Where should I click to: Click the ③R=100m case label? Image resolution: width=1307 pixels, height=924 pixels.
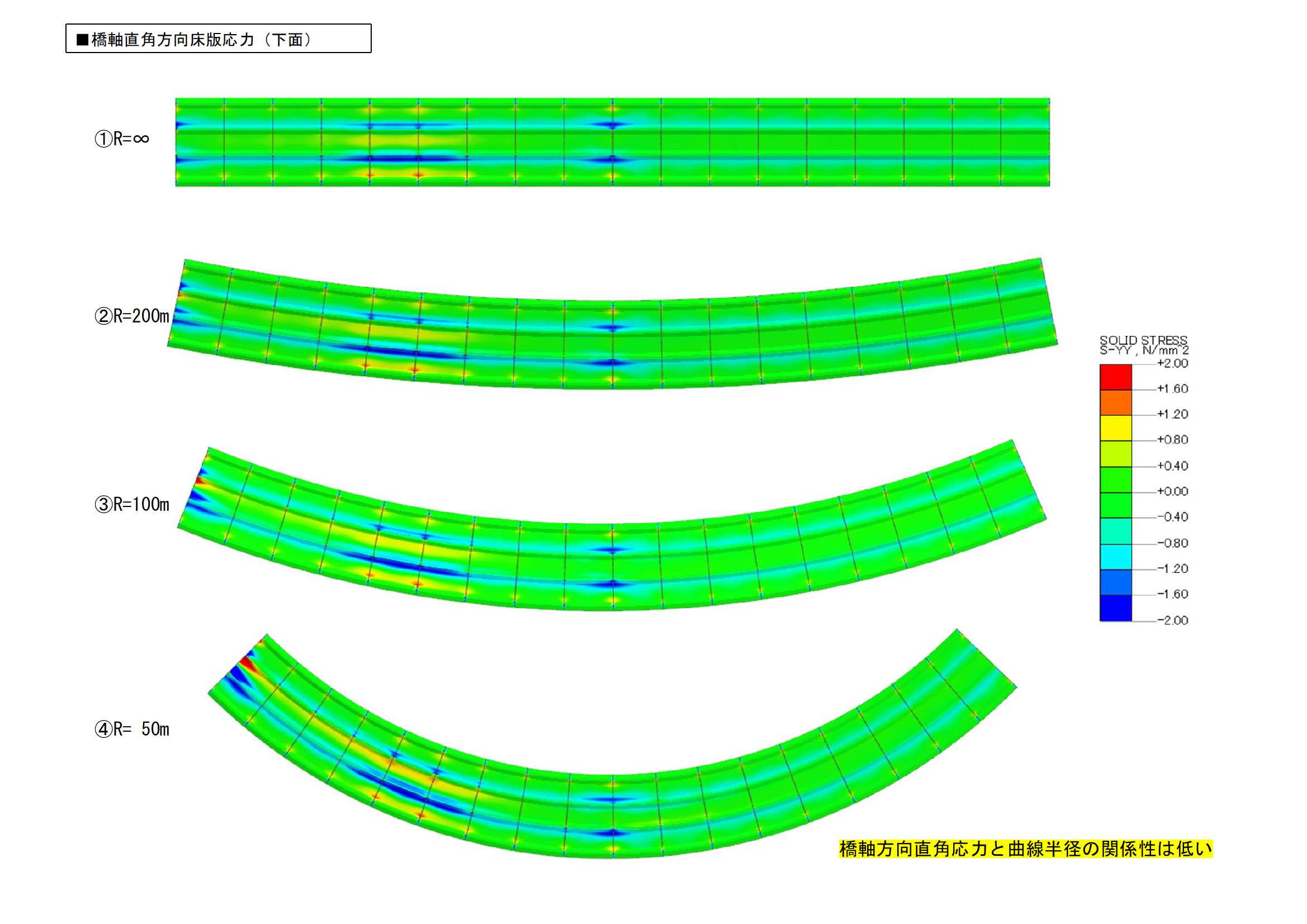131,504
